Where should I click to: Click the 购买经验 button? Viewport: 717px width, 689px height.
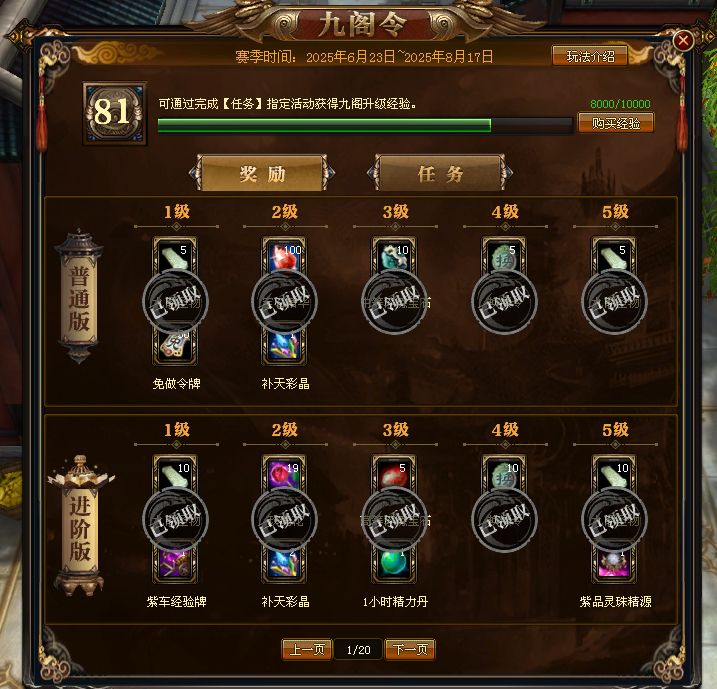tap(616, 123)
